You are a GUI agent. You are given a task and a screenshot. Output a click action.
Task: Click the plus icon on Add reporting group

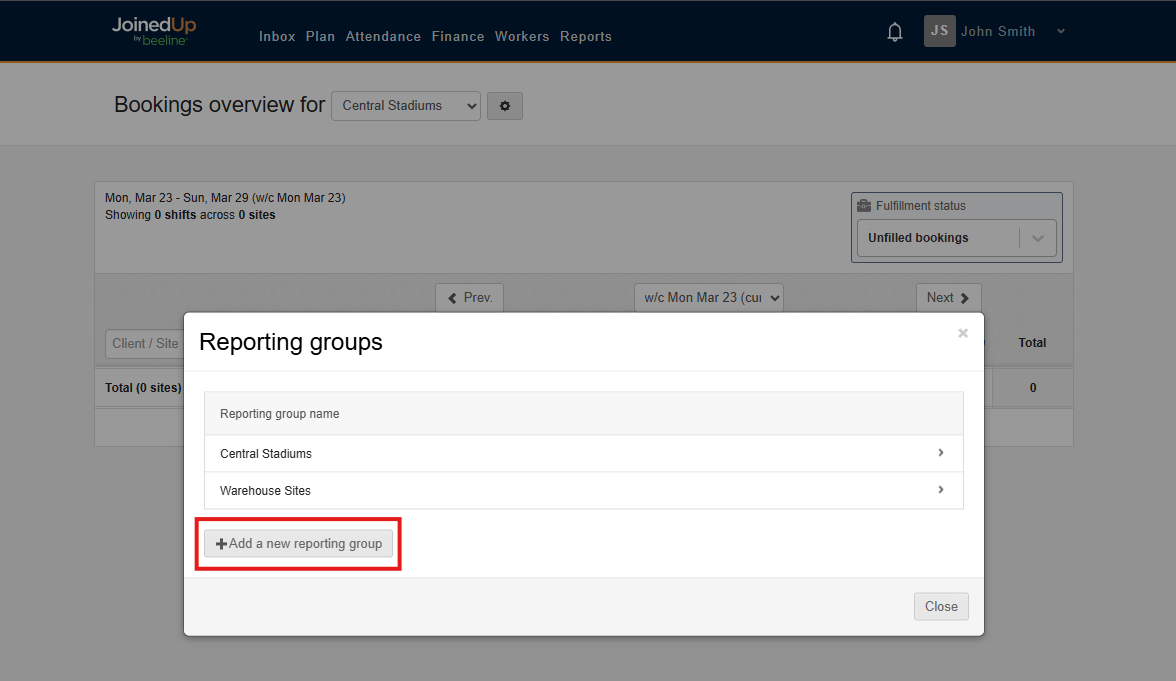point(221,543)
